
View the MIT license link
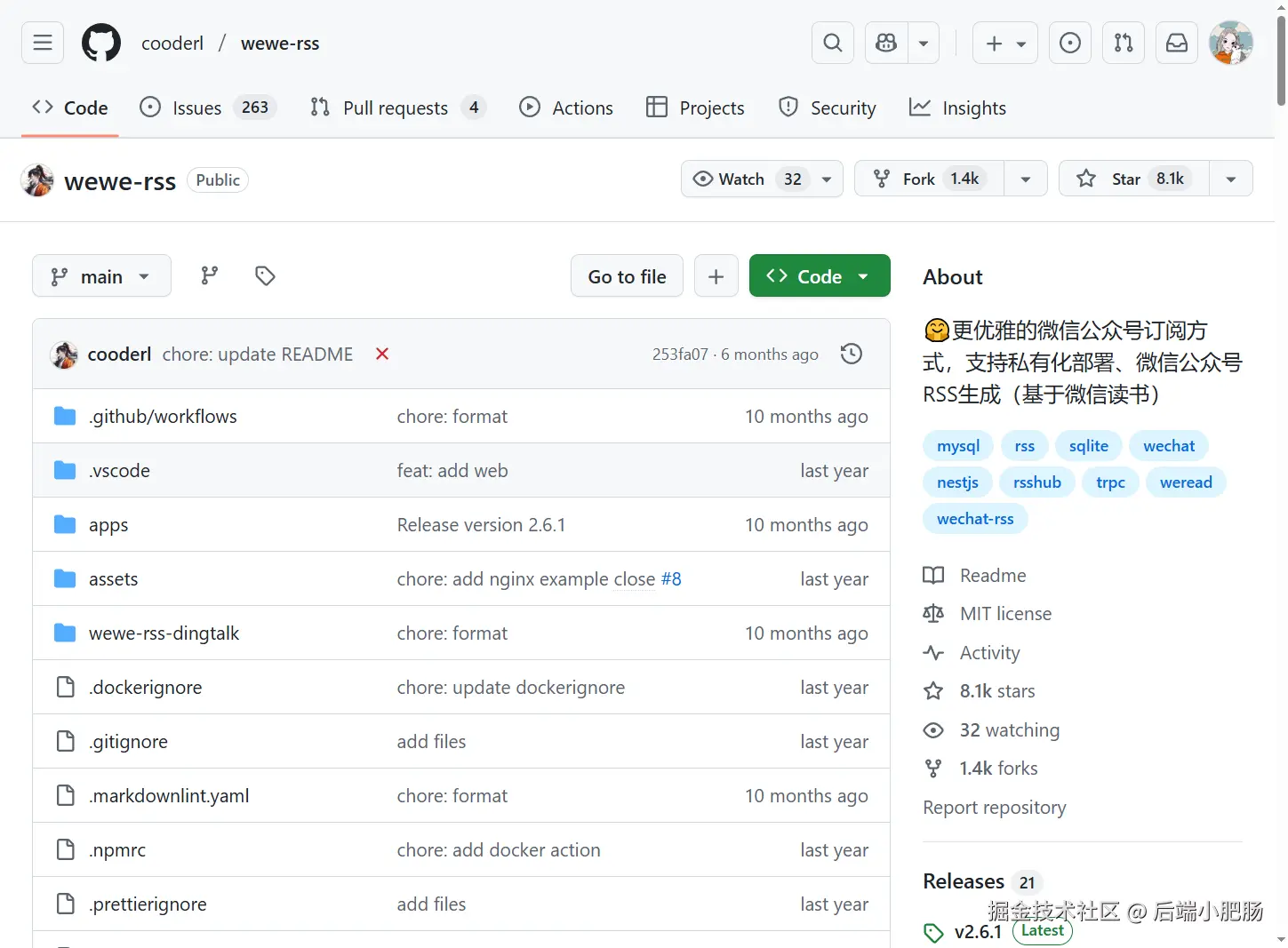(x=988, y=614)
